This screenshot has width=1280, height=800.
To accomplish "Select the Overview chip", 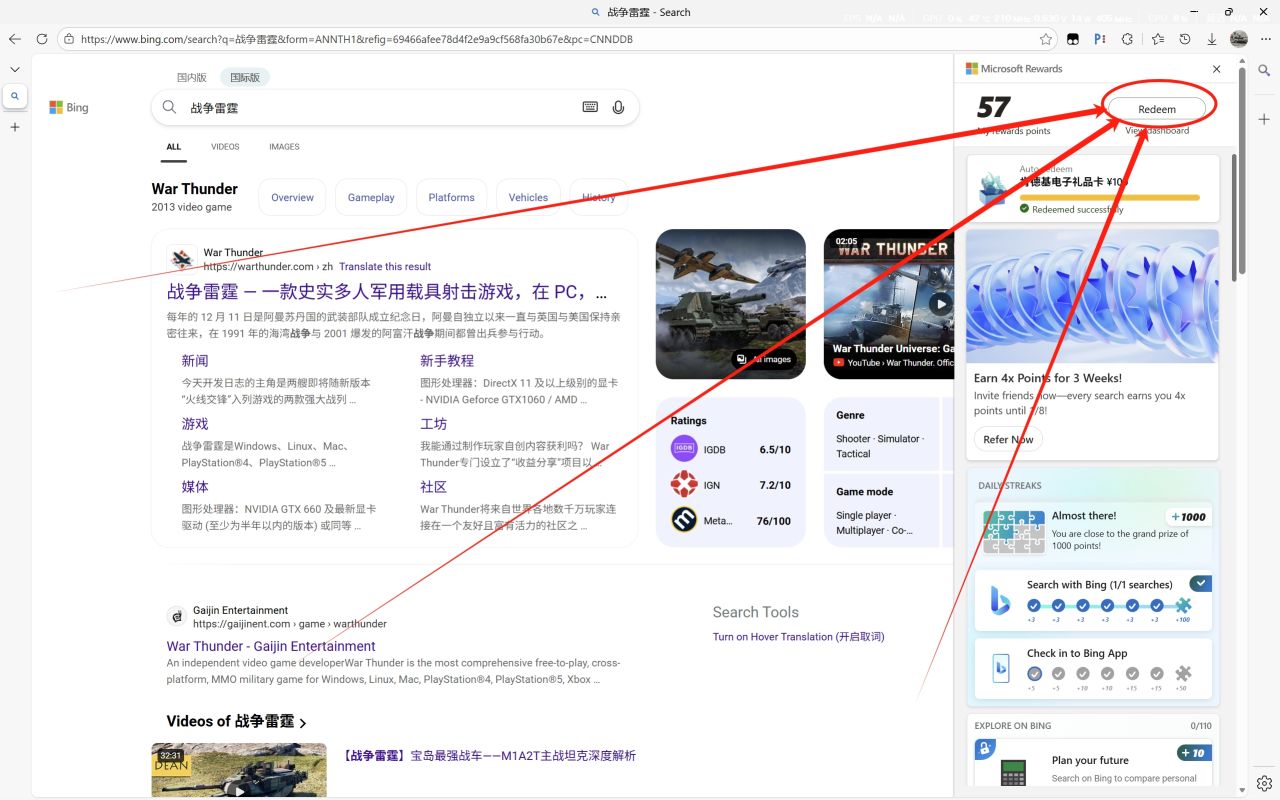I will coord(292,197).
